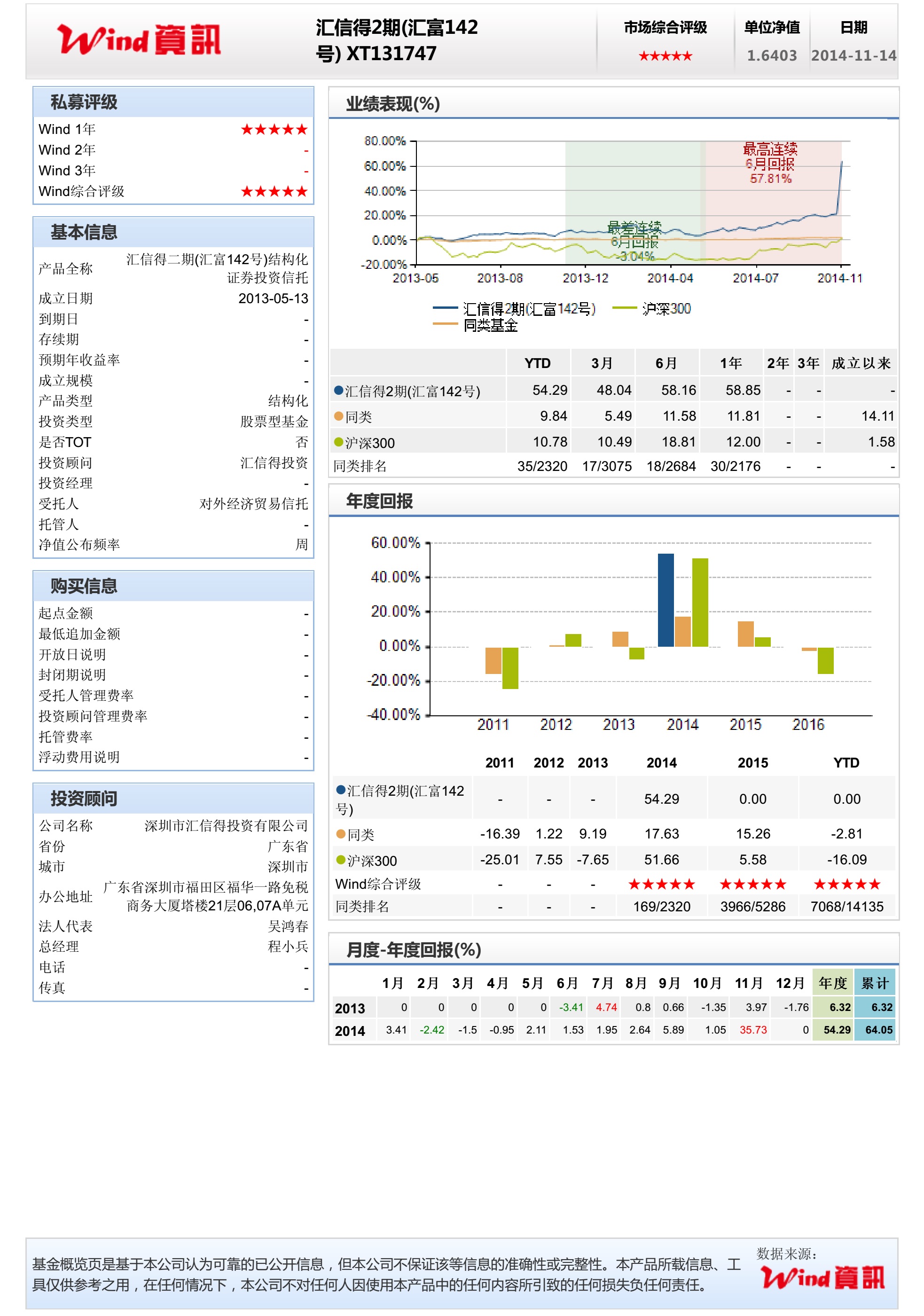Click the five-star market rating in the header
Image resolution: width=924 pixels, height=1316 pixels.
click(665, 56)
